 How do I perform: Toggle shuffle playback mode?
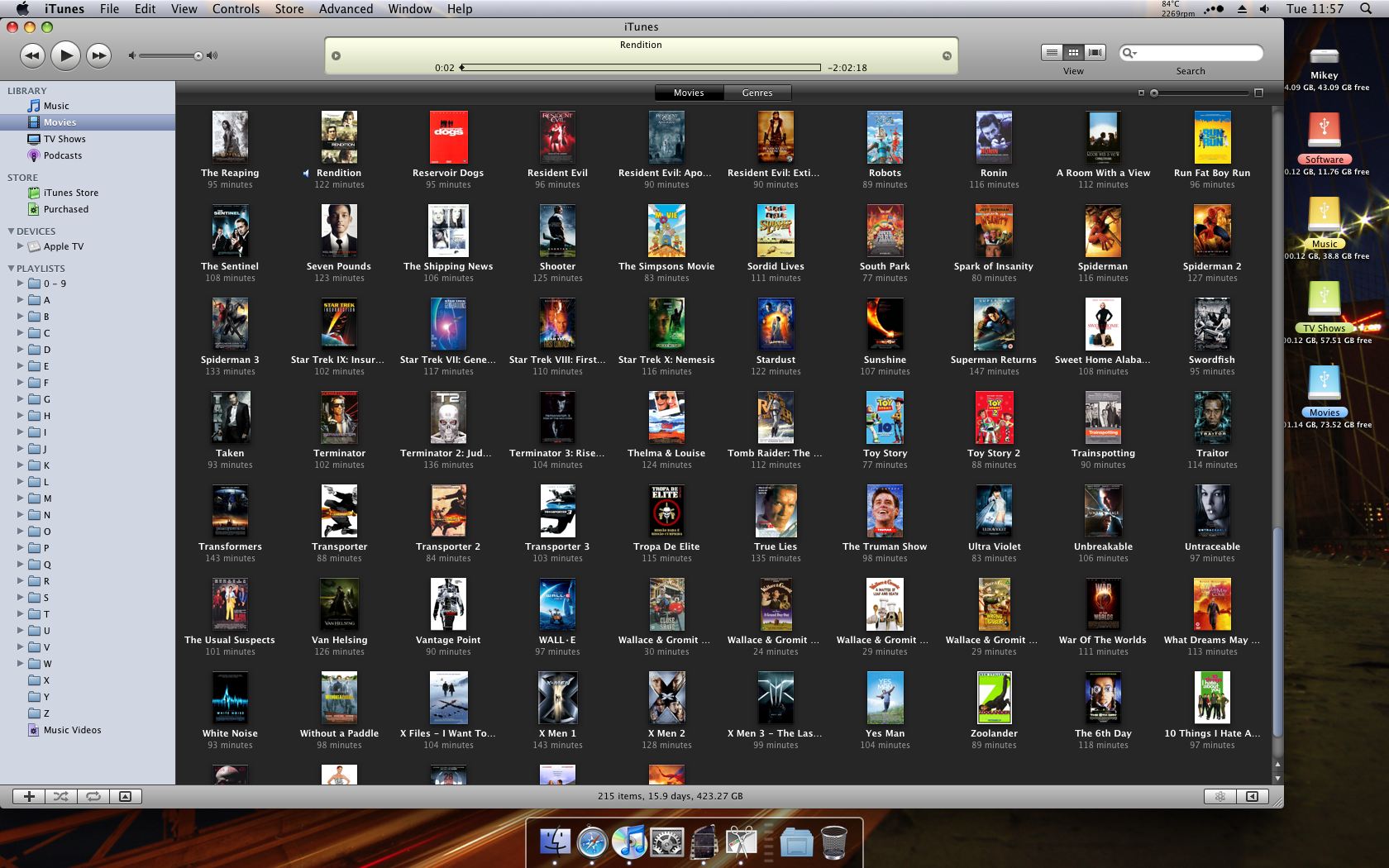coord(60,796)
